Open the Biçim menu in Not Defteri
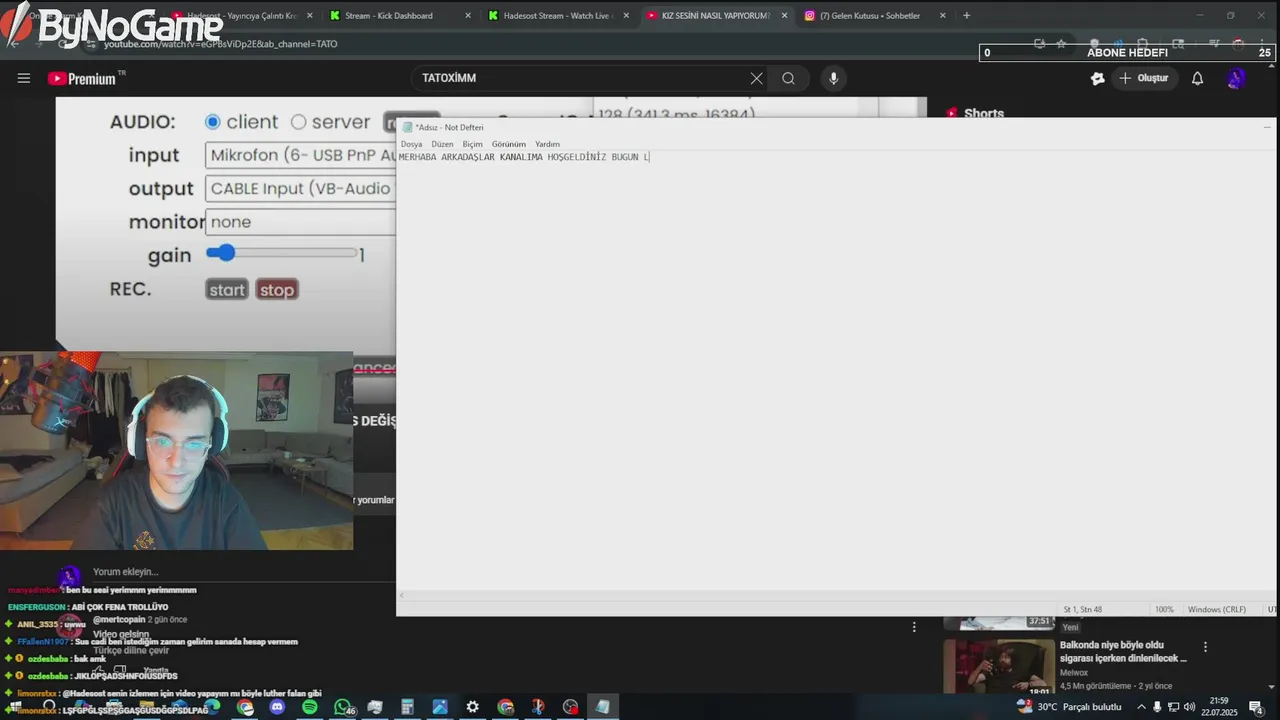 pos(472,144)
